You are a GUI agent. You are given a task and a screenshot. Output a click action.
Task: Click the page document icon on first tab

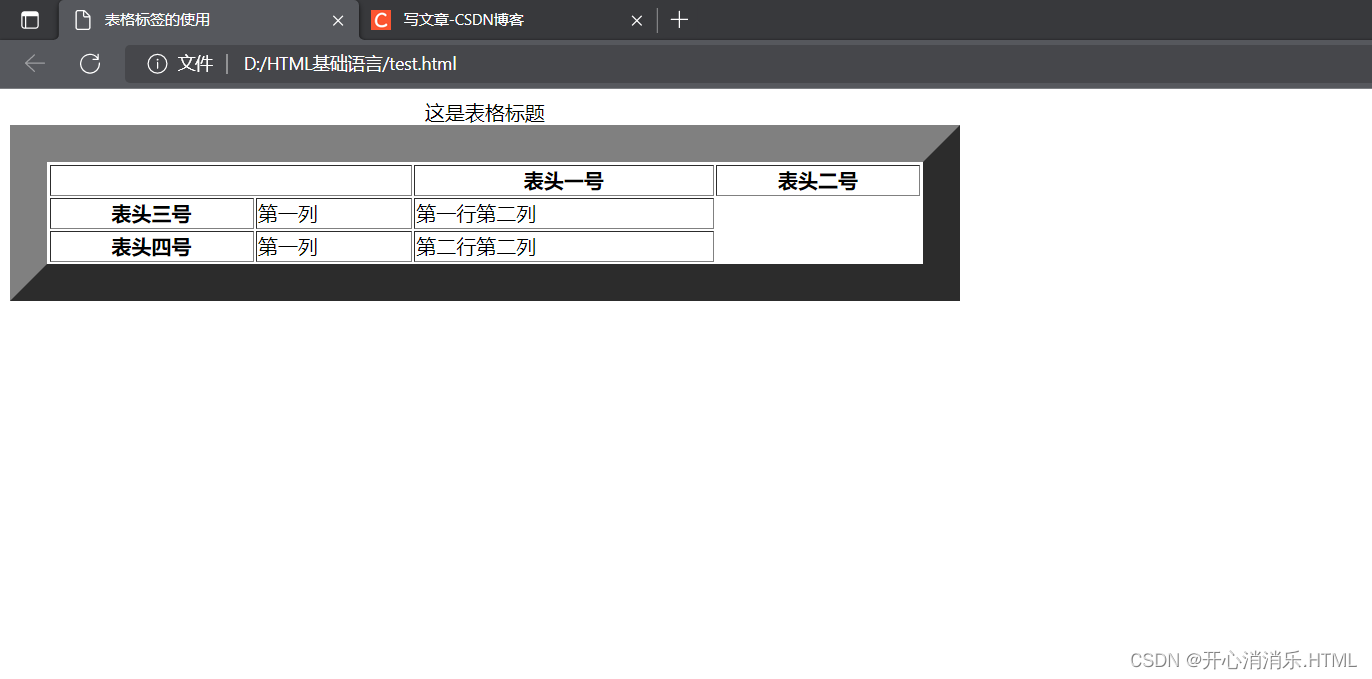click(x=83, y=20)
